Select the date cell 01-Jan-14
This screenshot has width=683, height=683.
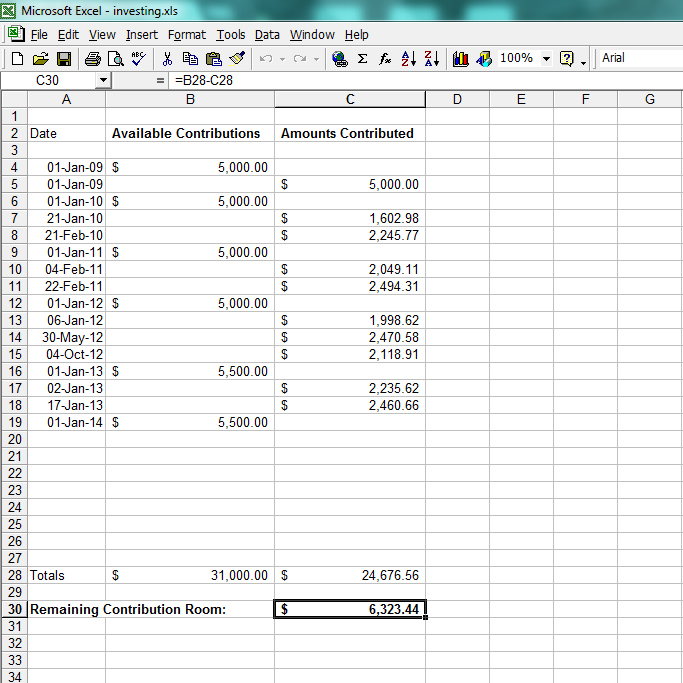[x=66, y=422]
